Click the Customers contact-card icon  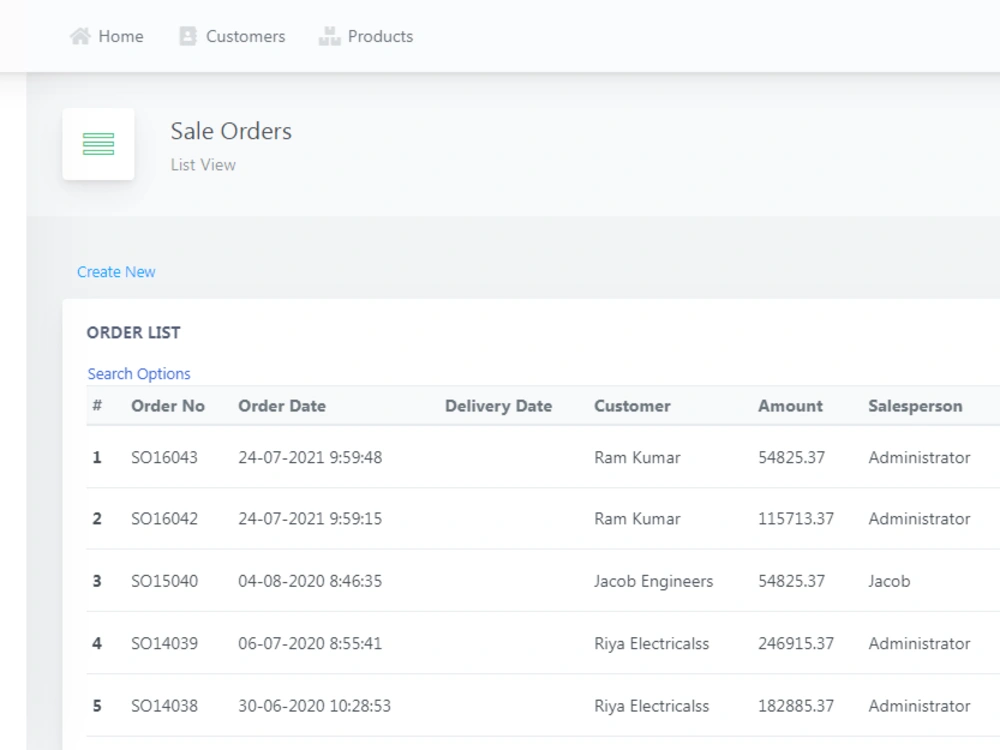coord(188,36)
